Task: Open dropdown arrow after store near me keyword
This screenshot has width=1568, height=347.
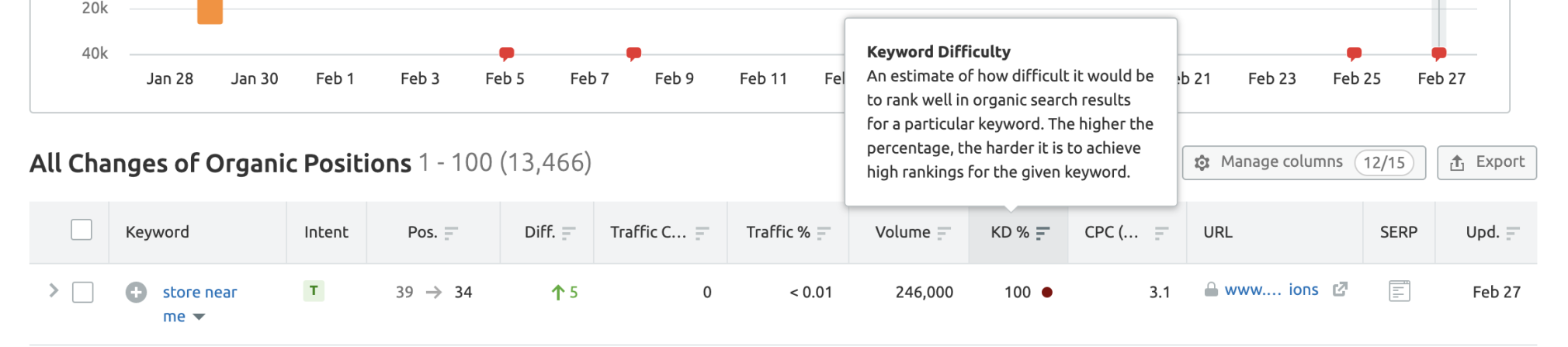Action: [199, 317]
